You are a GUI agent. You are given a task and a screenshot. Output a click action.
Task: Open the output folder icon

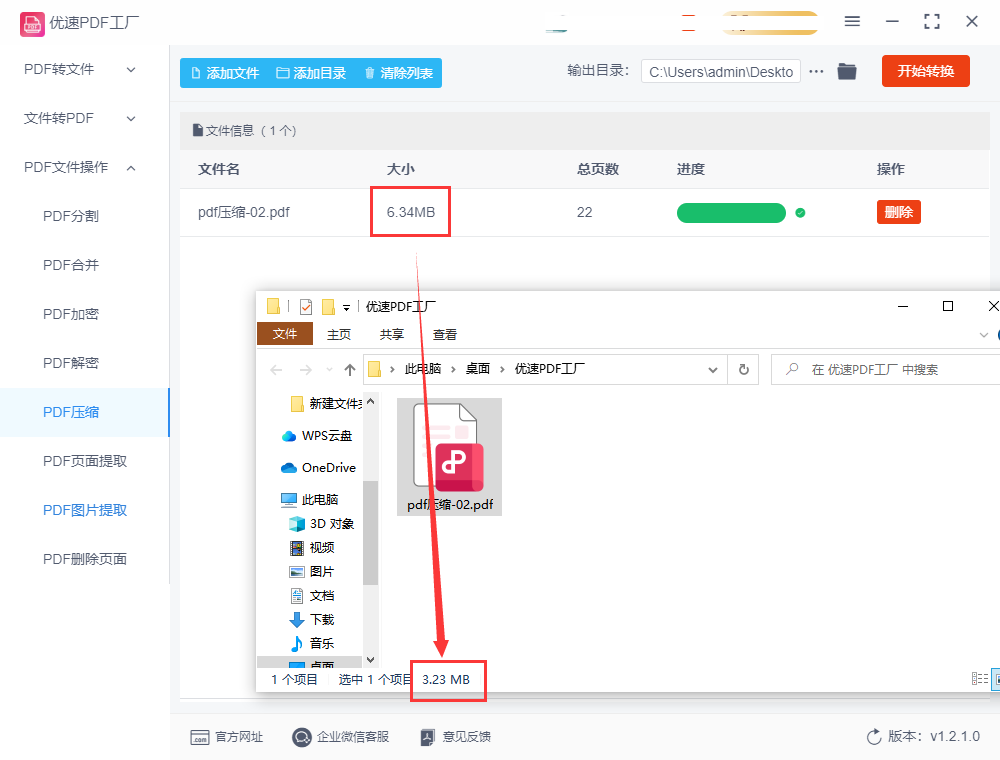(x=847, y=71)
